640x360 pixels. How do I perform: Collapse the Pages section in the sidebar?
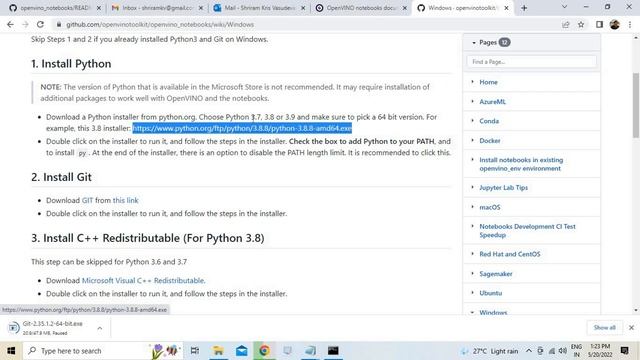click(474, 42)
